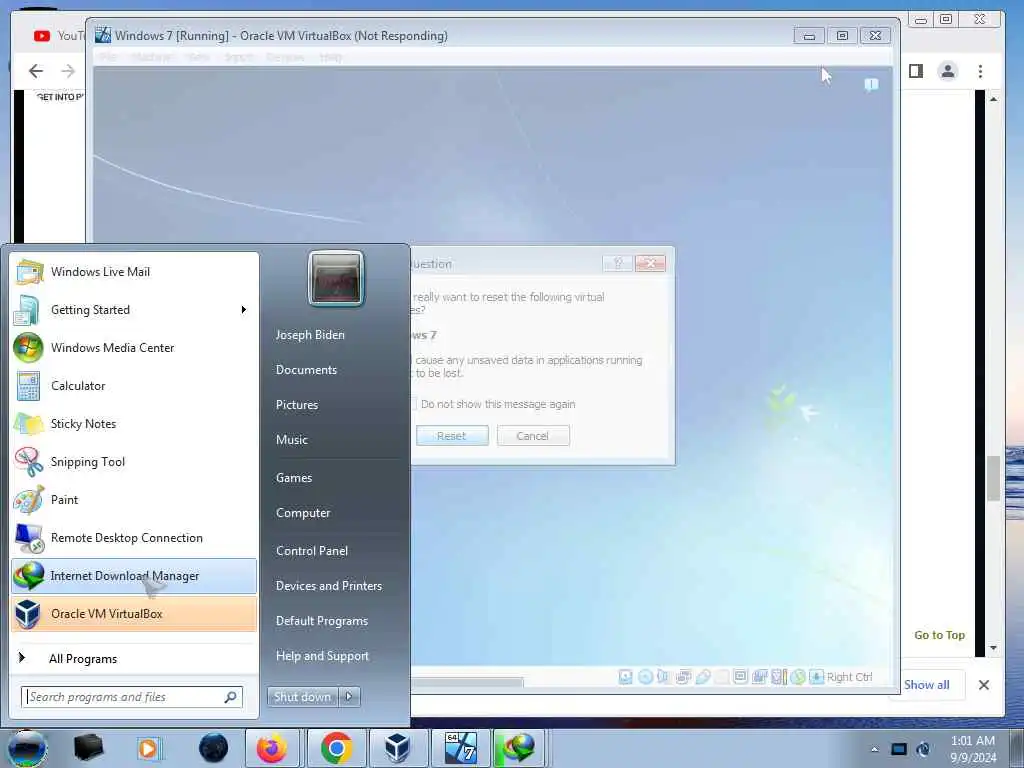Click the VirtualBox notification center icon
This screenshot has width=1024, height=768.
[871, 85]
